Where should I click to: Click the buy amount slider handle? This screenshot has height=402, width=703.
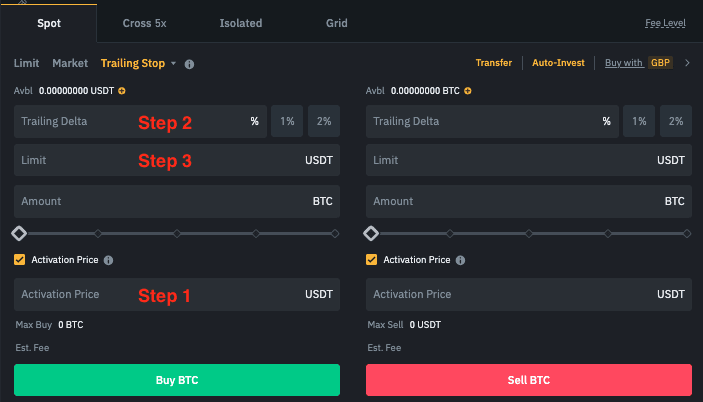pos(19,233)
